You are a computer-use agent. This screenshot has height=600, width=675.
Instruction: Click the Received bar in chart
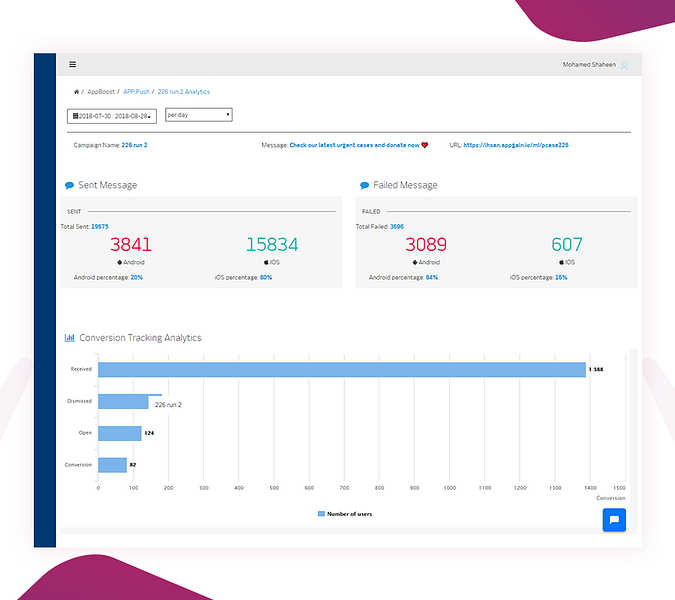(342, 370)
